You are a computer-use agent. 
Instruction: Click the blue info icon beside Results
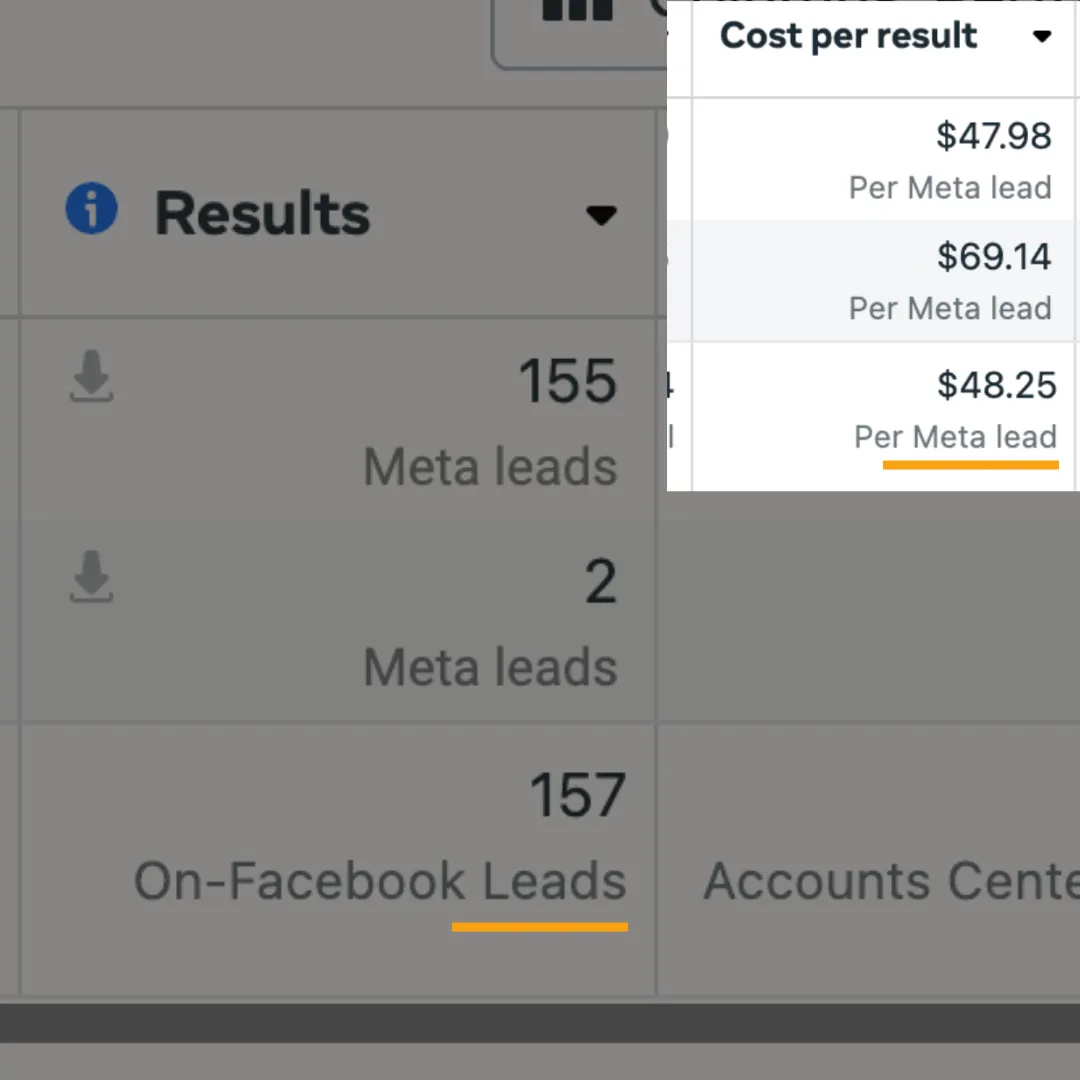92,209
